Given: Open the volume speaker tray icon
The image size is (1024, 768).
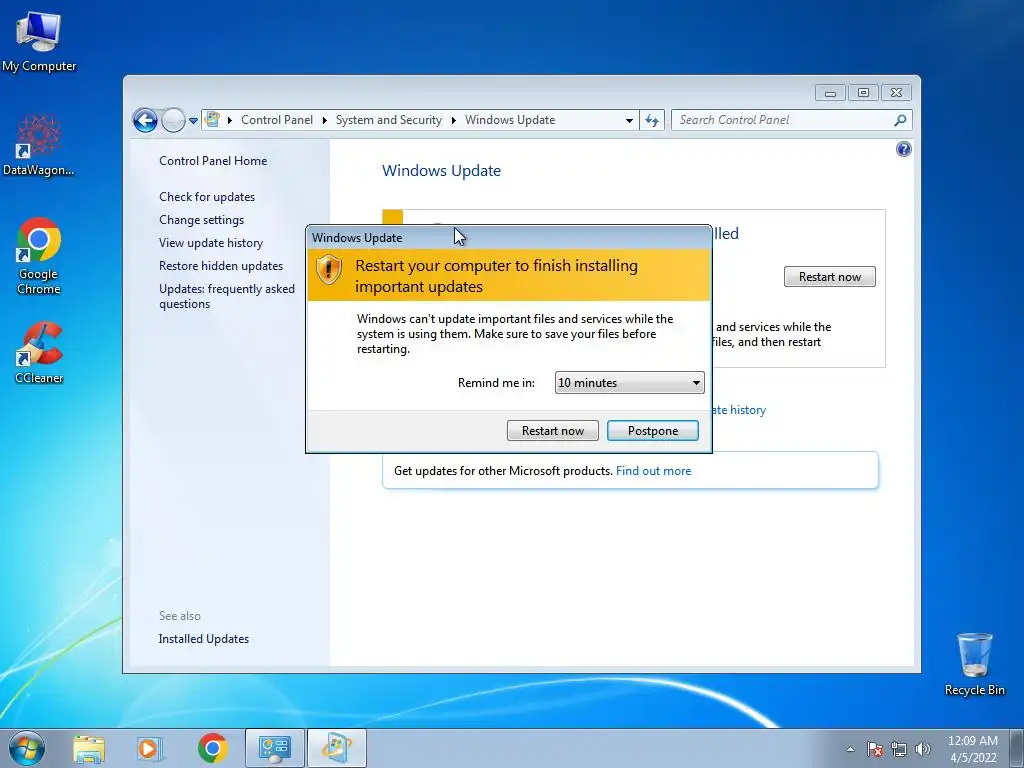Looking at the screenshot, I should [923, 749].
